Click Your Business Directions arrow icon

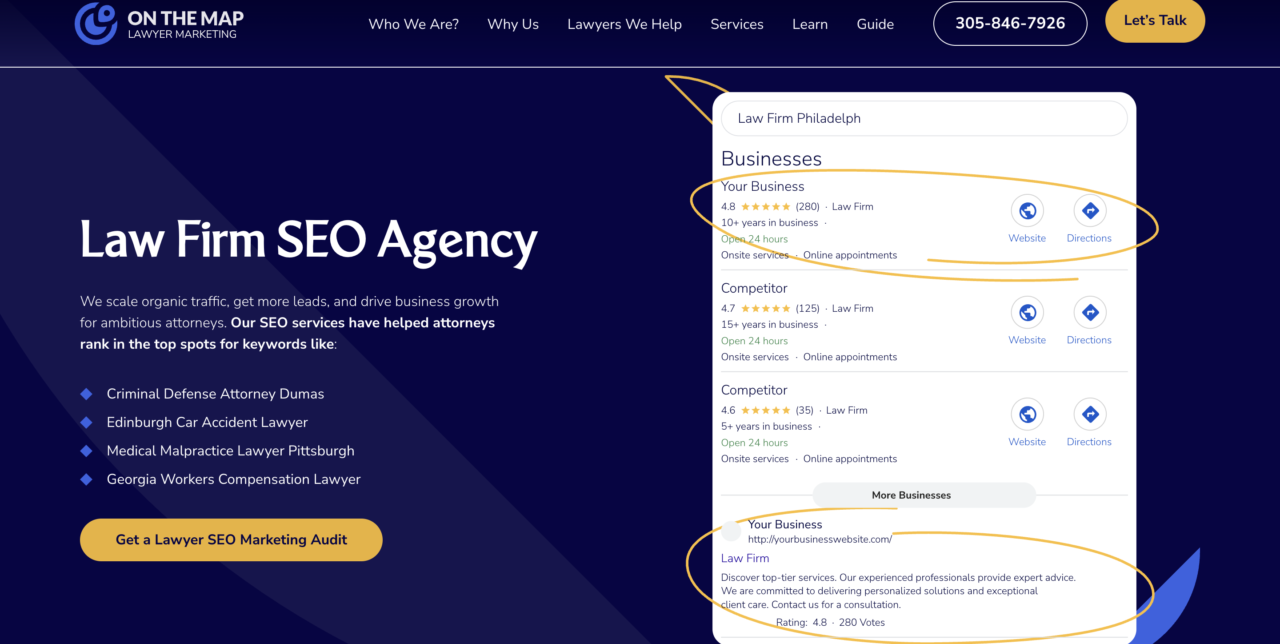pos(1090,211)
